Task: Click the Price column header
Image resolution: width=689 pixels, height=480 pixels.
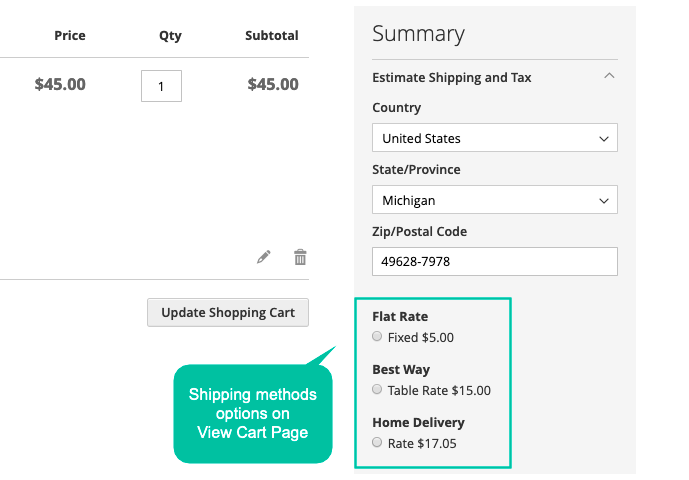Action: 70,36
